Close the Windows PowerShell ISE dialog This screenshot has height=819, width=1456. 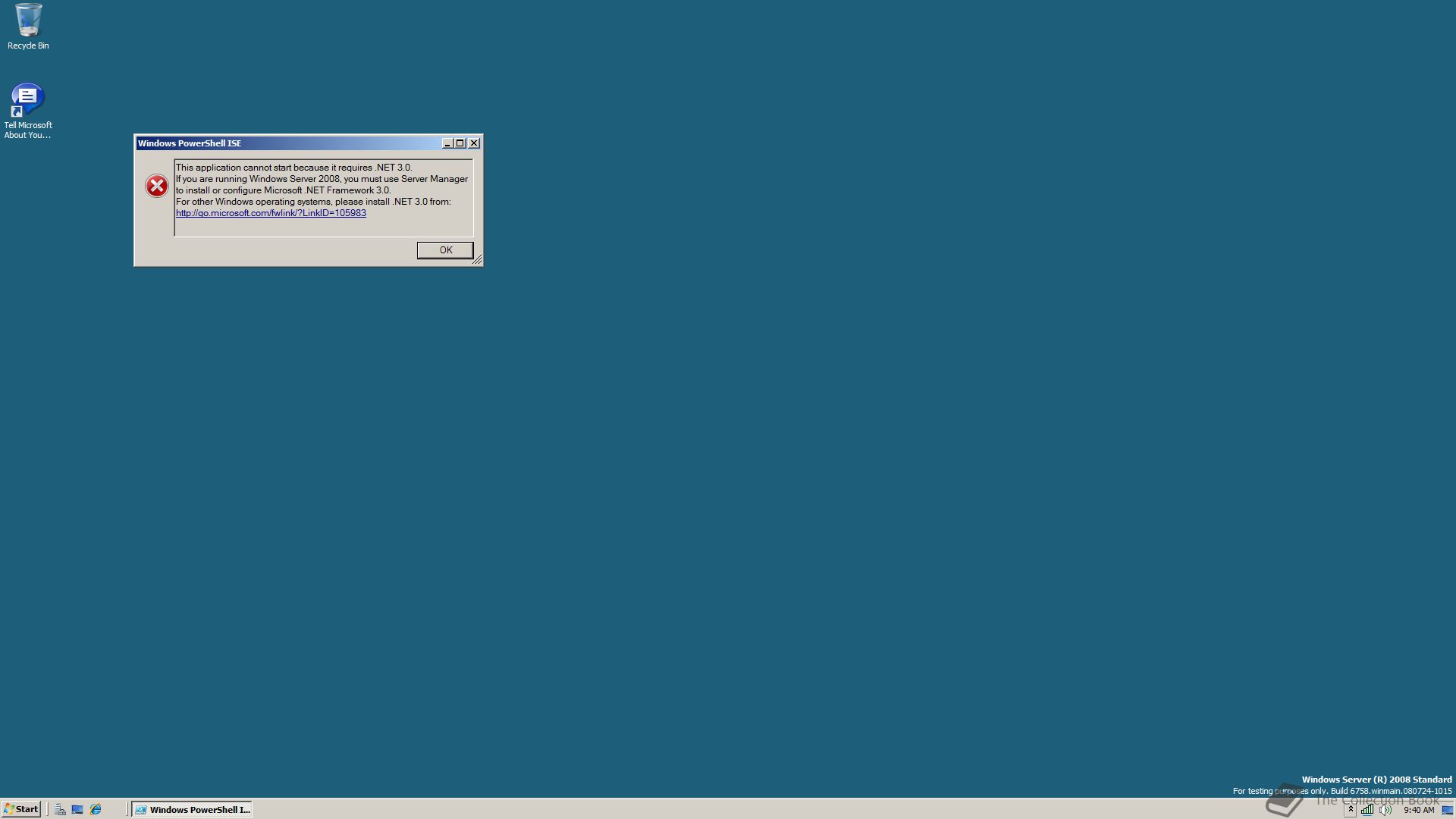pos(474,143)
